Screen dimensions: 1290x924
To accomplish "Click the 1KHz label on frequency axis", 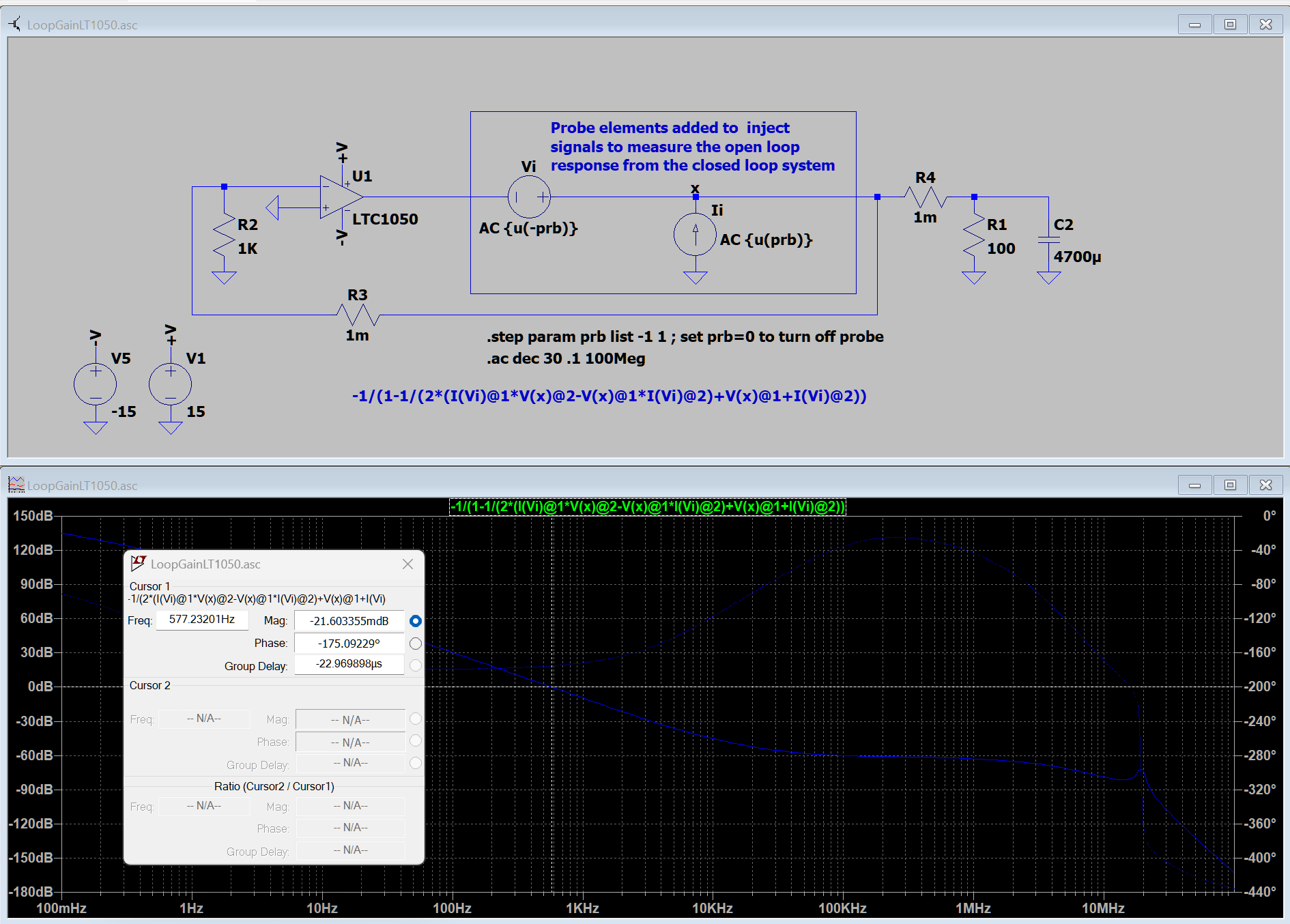I will pos(582,908).
